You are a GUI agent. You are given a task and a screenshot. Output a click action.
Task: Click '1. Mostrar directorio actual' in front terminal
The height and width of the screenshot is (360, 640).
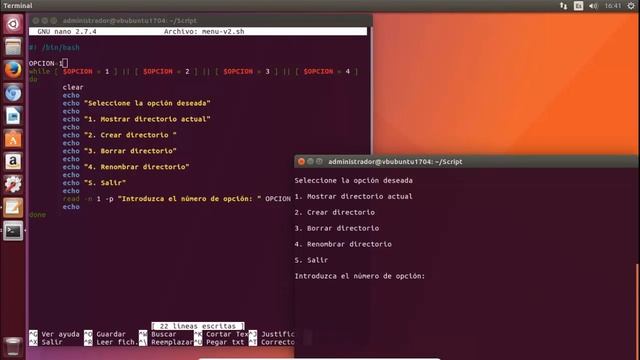click(353, 196)
